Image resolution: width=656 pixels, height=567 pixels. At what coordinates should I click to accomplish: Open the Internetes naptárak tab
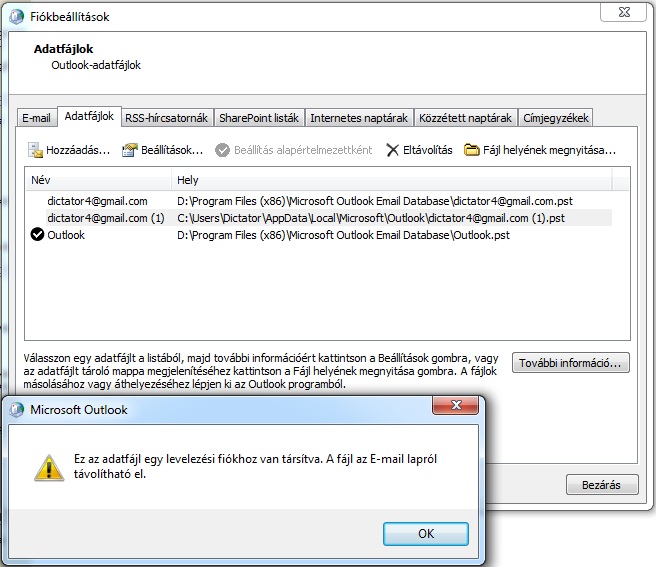click(357, 118)
